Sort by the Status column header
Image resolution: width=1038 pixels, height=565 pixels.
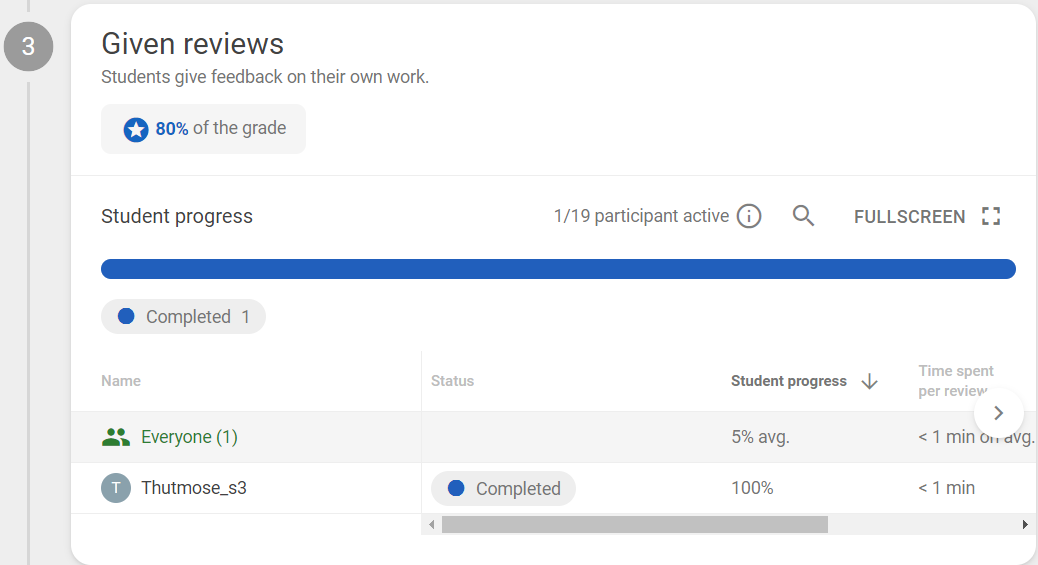pyautogui.click(x=452, y=381)
